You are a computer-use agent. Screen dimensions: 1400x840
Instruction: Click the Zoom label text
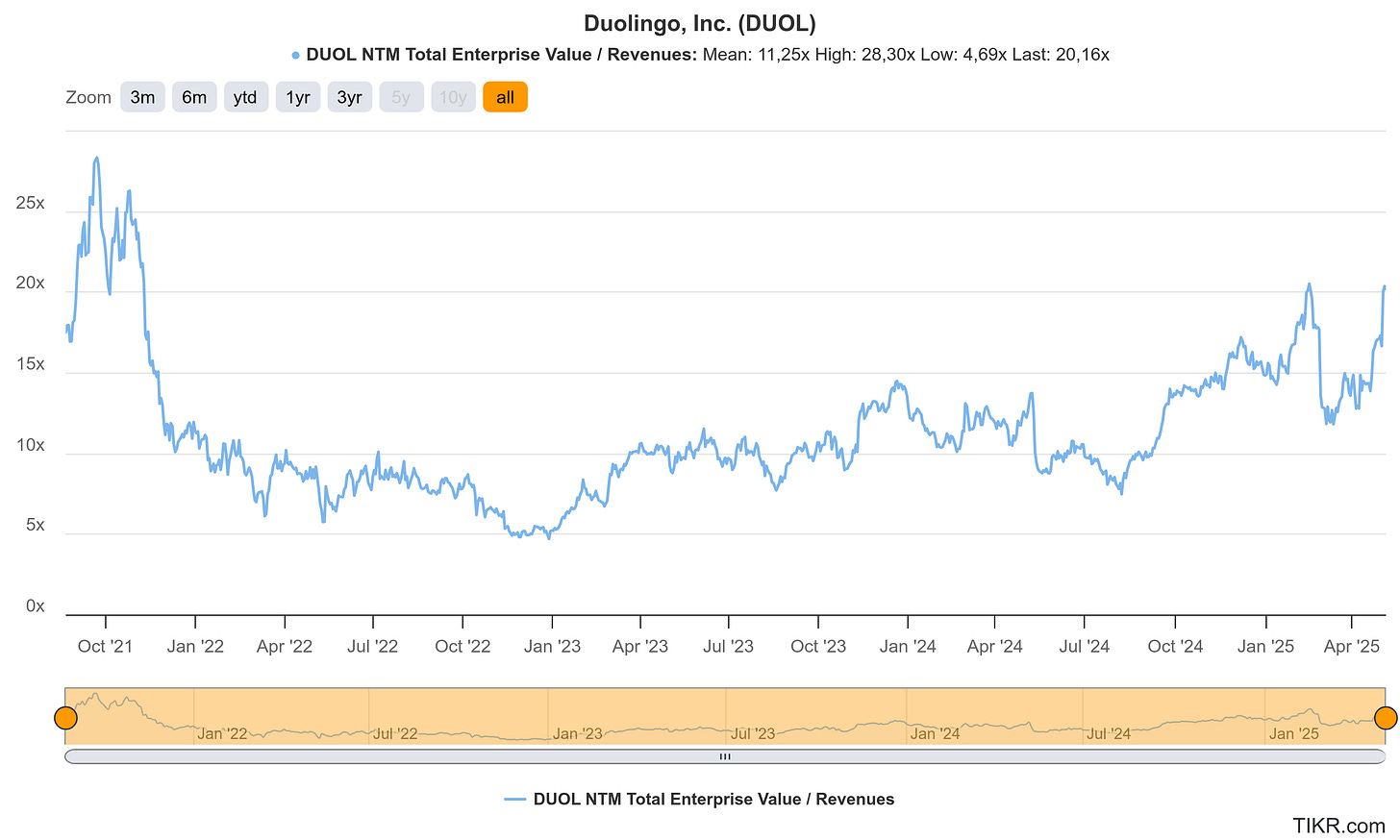88,97
